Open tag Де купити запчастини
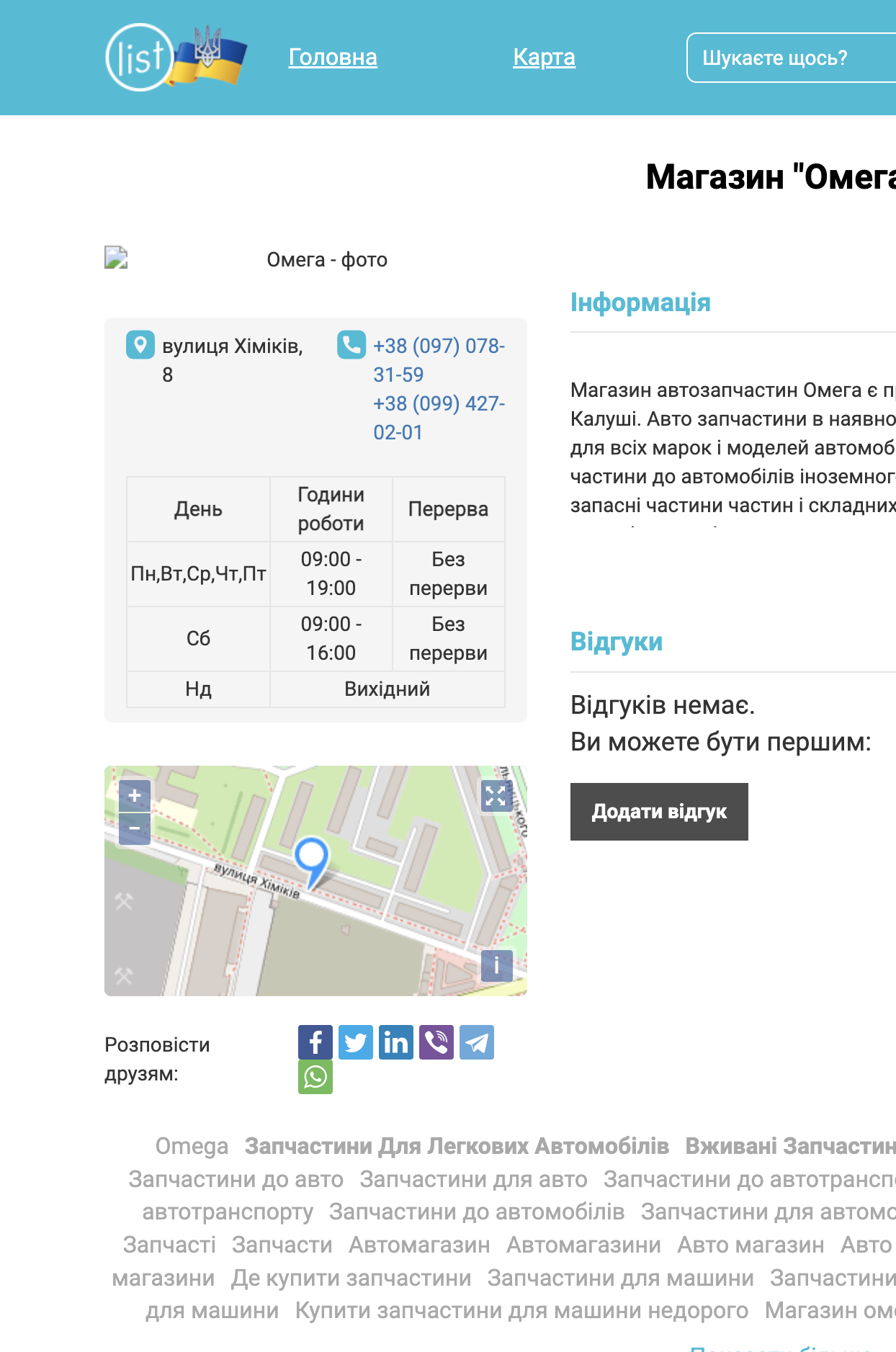Viewport: 896px width, 1352px height. (x=351, y=1278)
